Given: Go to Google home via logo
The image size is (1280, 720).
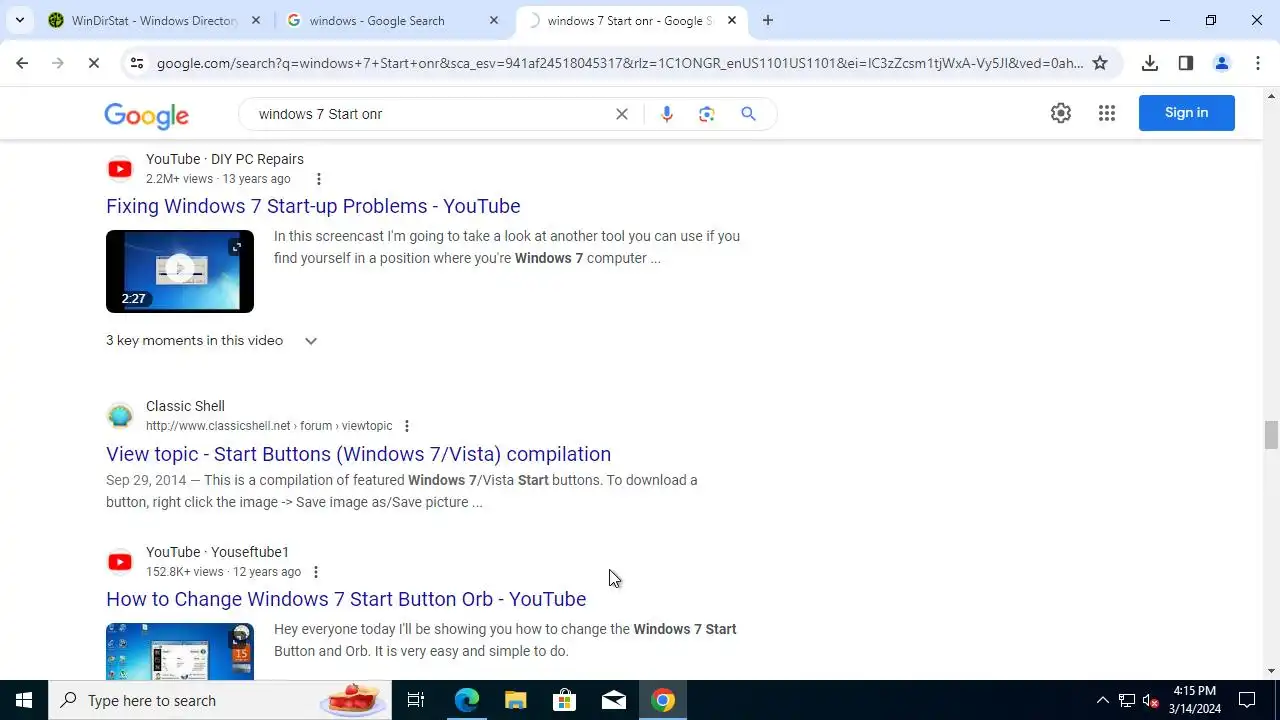Looking at the screenshot, I should pos(147,115).
